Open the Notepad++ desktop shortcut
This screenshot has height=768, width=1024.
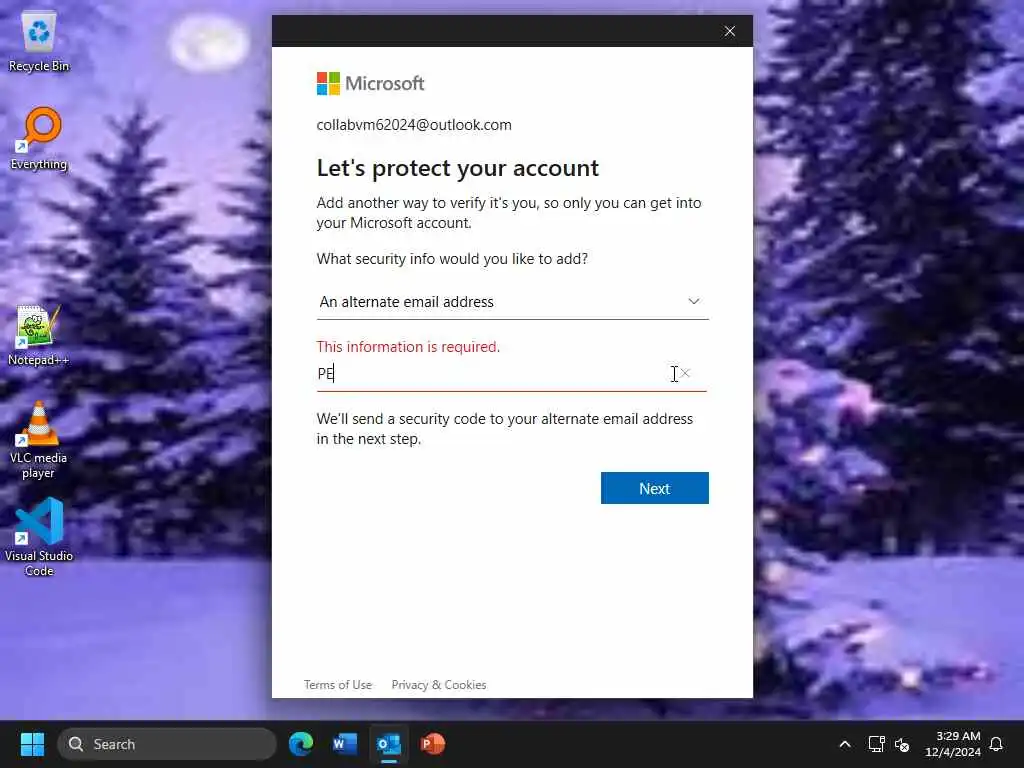pos(39,335)
